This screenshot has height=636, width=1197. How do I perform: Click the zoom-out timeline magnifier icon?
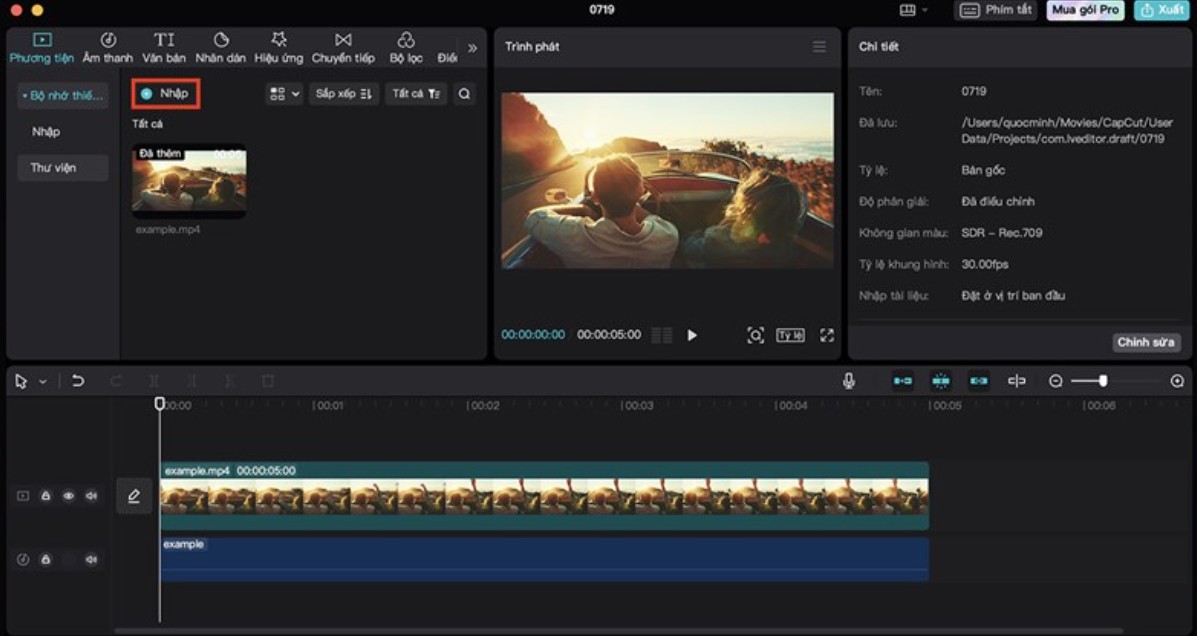(1055, 381)
